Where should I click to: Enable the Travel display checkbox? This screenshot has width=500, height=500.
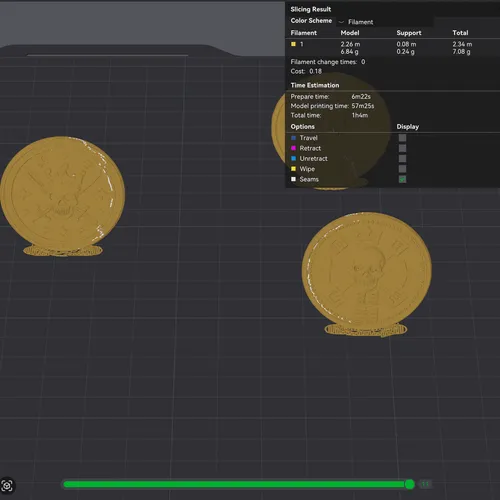pos(402,138)
